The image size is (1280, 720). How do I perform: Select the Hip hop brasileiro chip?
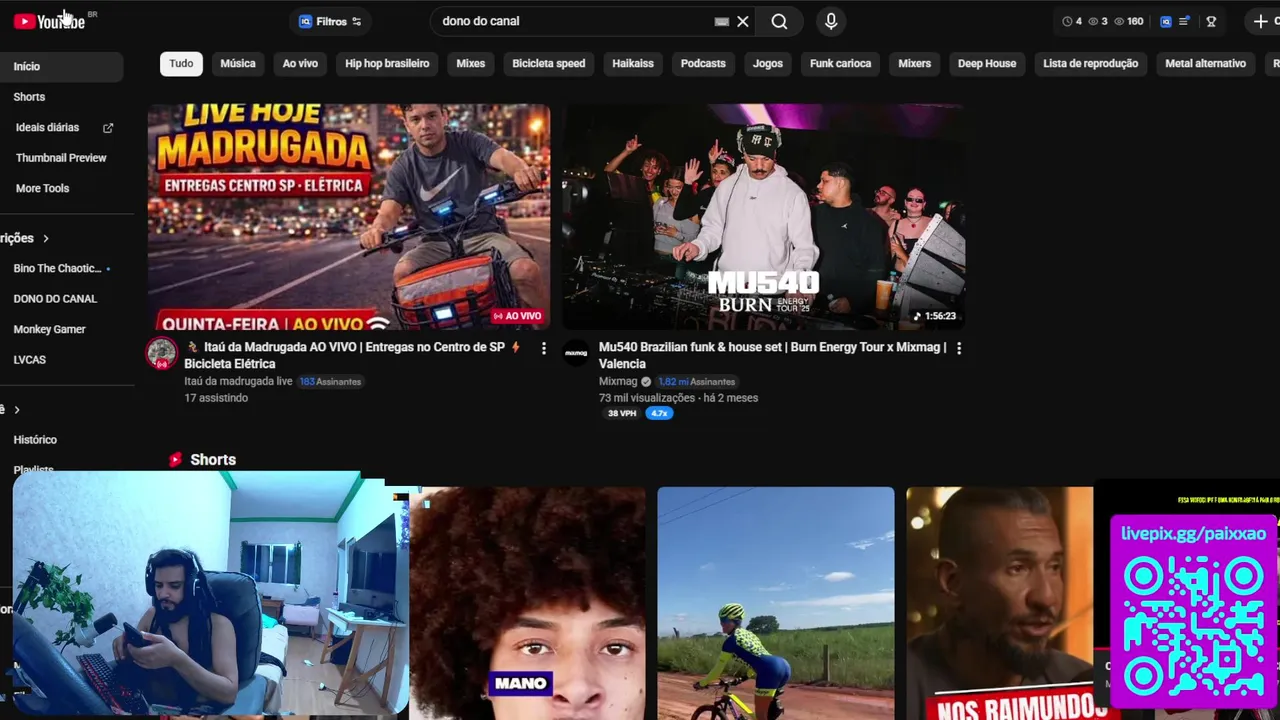(387, 63)
